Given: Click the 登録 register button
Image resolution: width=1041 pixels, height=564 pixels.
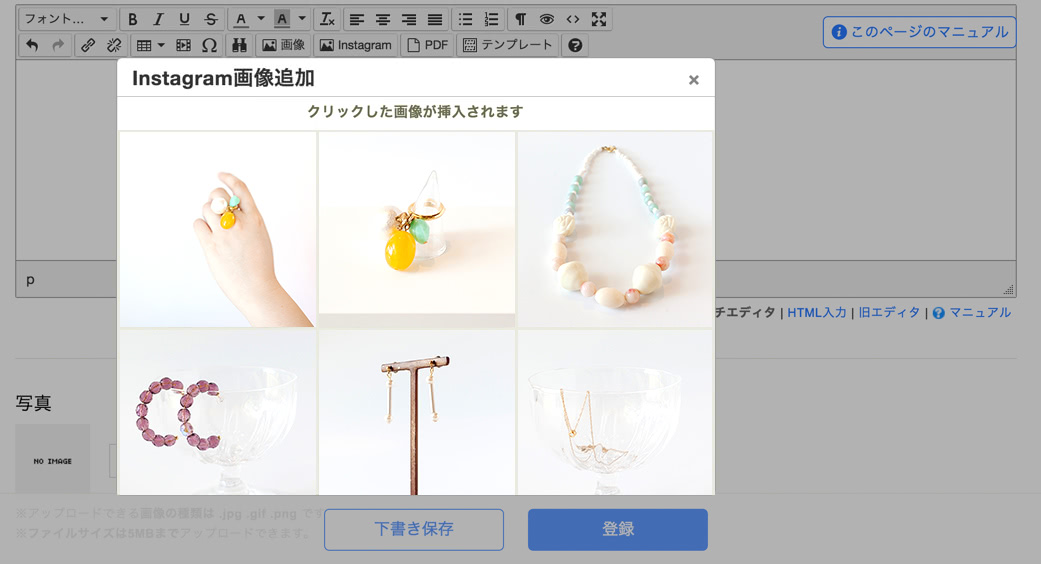Looking at the screenshot, I should (617, 529).
